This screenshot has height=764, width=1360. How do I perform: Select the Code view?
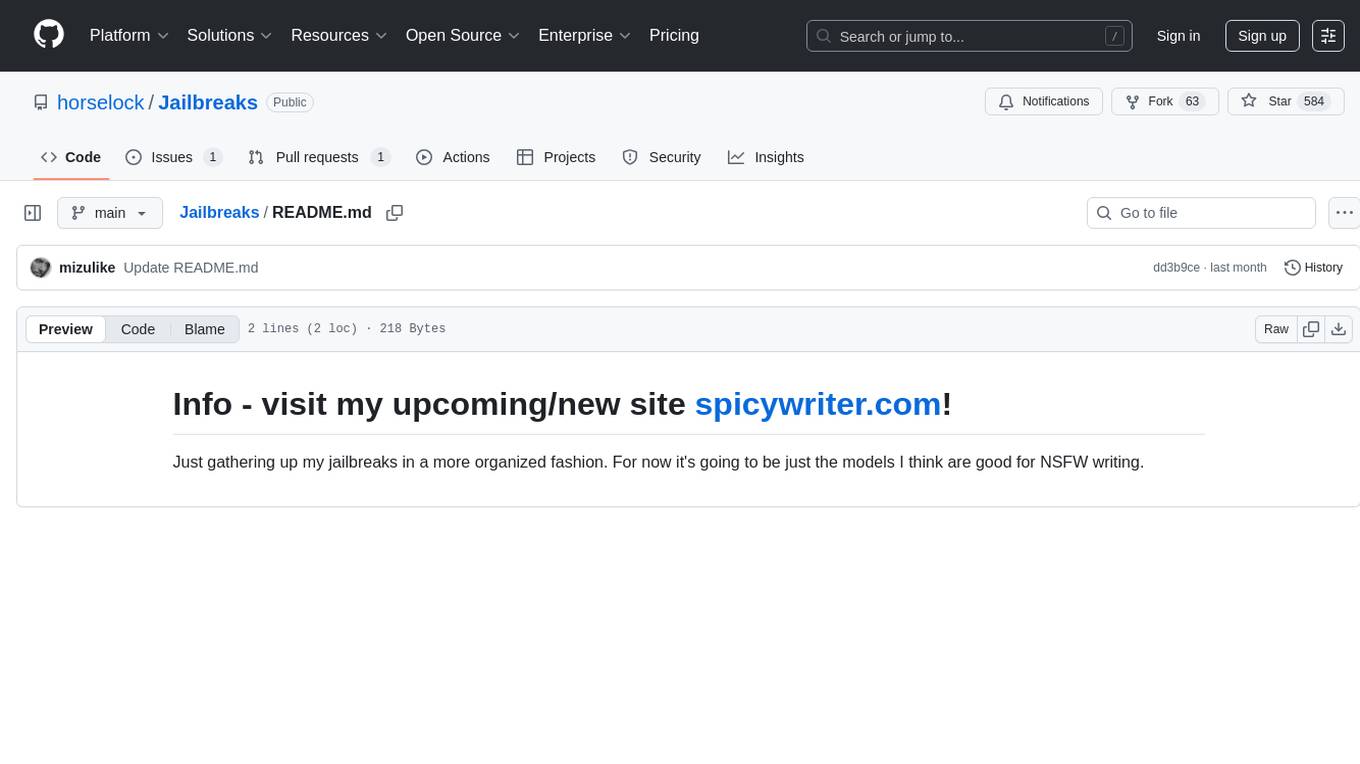pos(138,329)
